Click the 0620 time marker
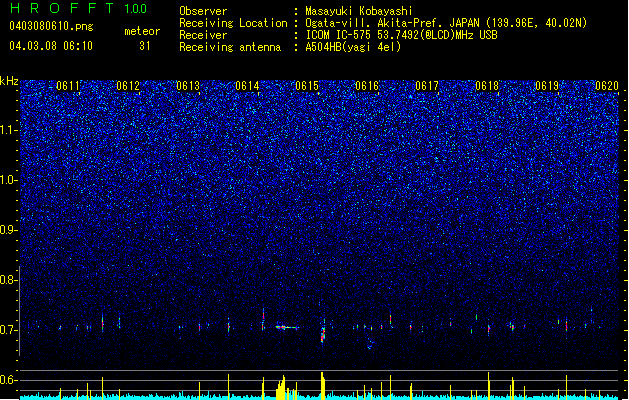629x400 pixels. click(607, 86)
